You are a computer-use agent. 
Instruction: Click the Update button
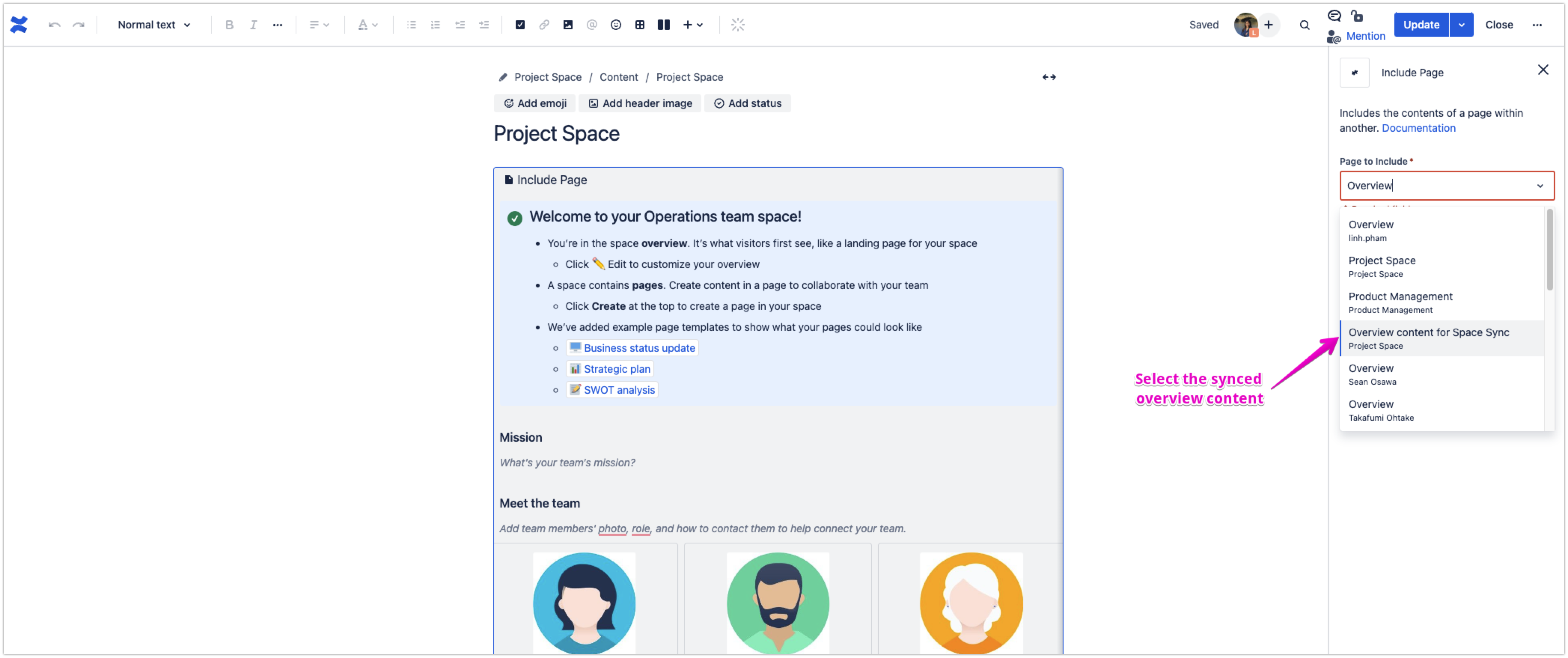(1421, 25)
